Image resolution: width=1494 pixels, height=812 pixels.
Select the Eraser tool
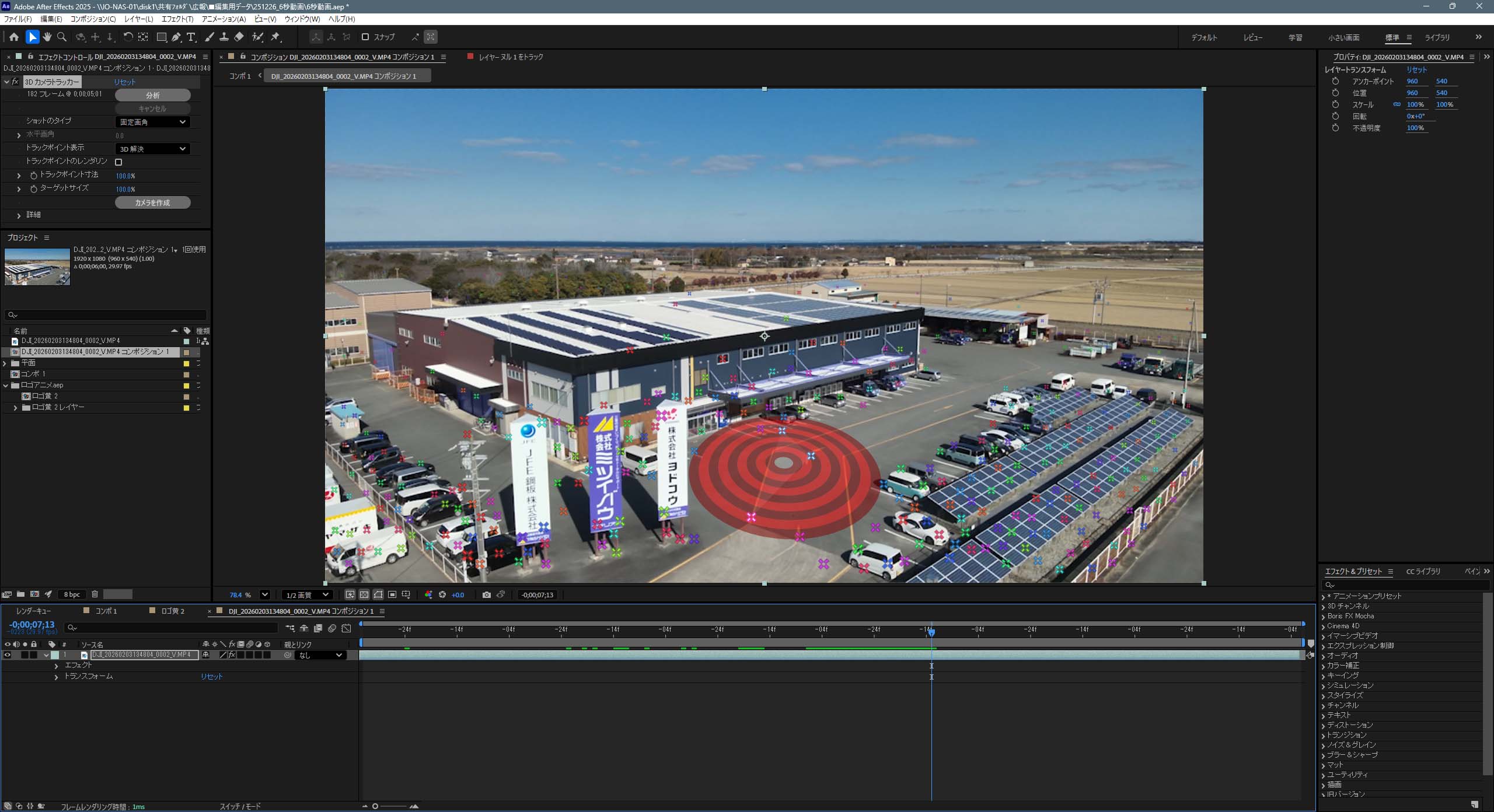[x=239, y=37]
